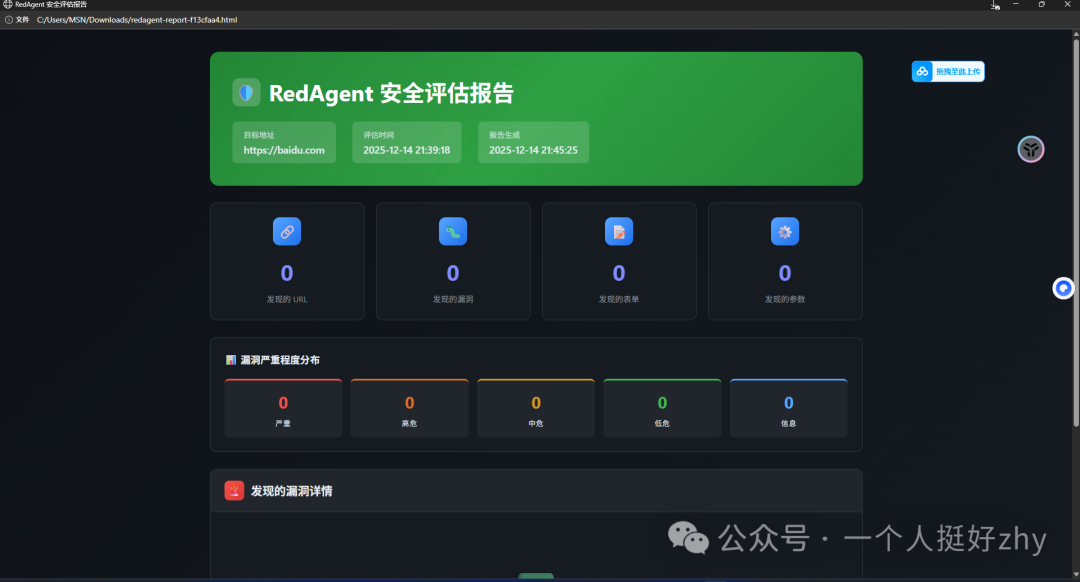Click the document icon on the 发现的表单 card
Viewport: 1080px width, 582px height.
point(619,231)
